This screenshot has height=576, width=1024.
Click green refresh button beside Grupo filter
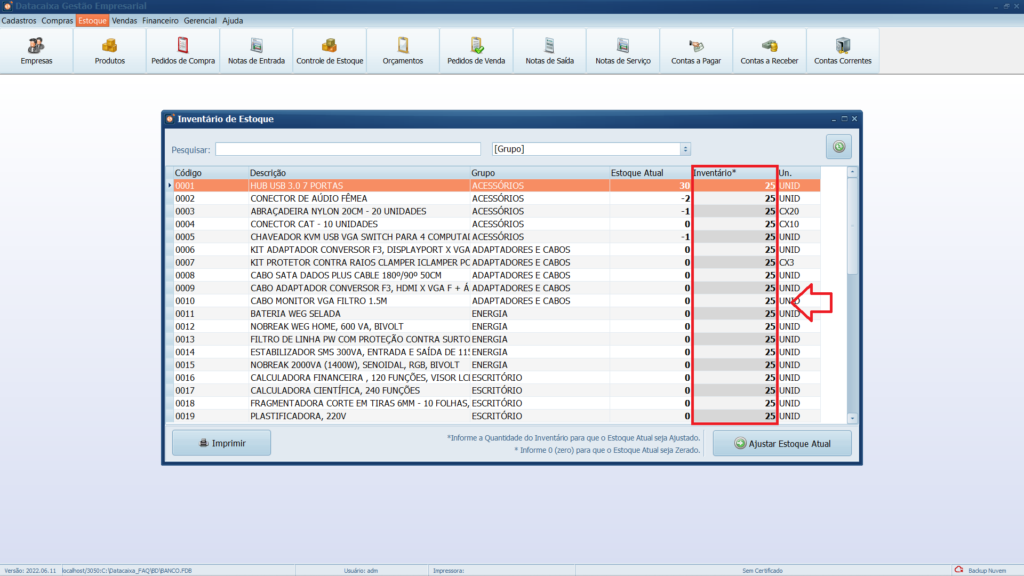[838, 148]
